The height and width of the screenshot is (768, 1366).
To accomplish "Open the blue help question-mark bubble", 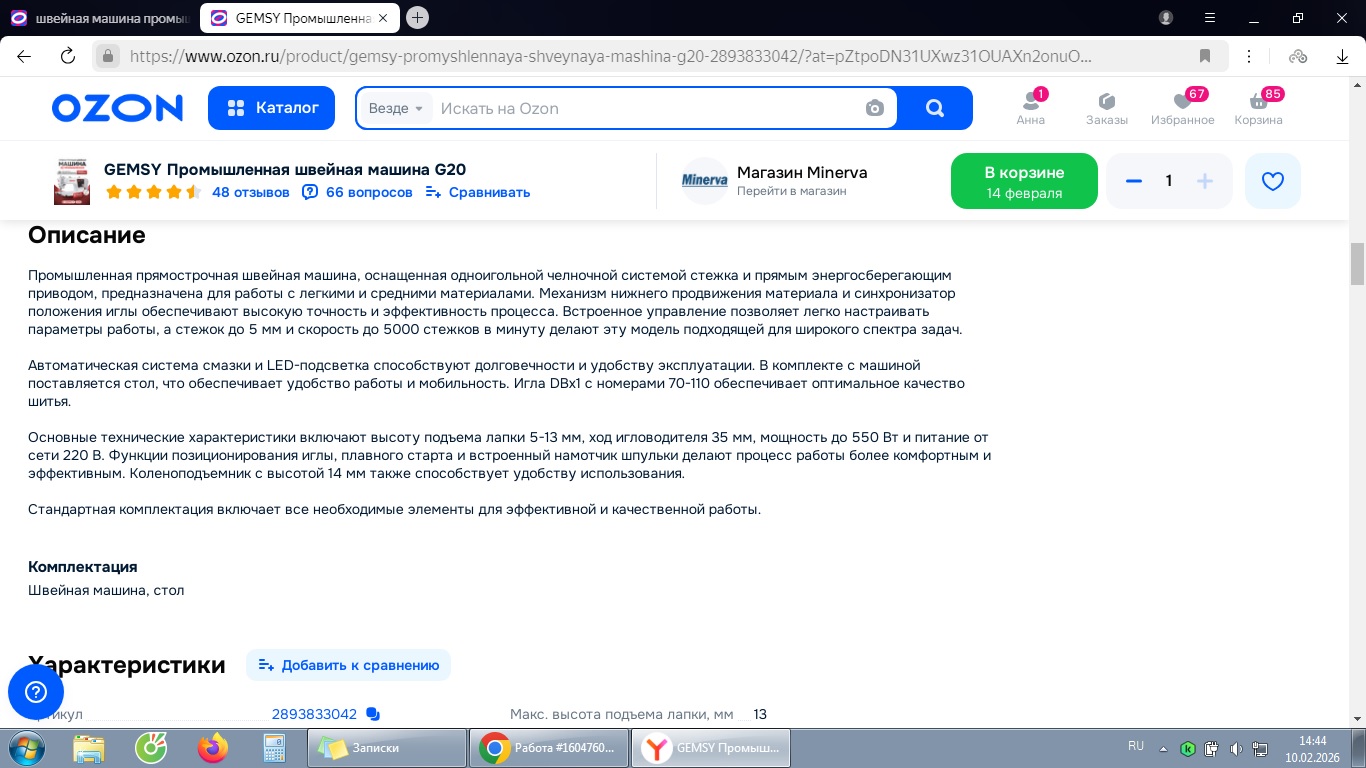I will pyautogui.click(x=36, y=692).
